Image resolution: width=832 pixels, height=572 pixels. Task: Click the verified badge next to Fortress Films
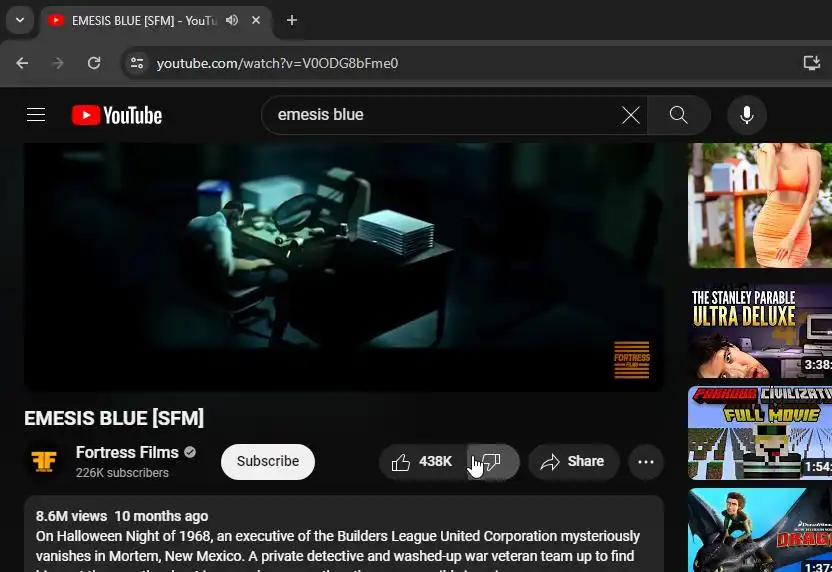pos(190,452)
